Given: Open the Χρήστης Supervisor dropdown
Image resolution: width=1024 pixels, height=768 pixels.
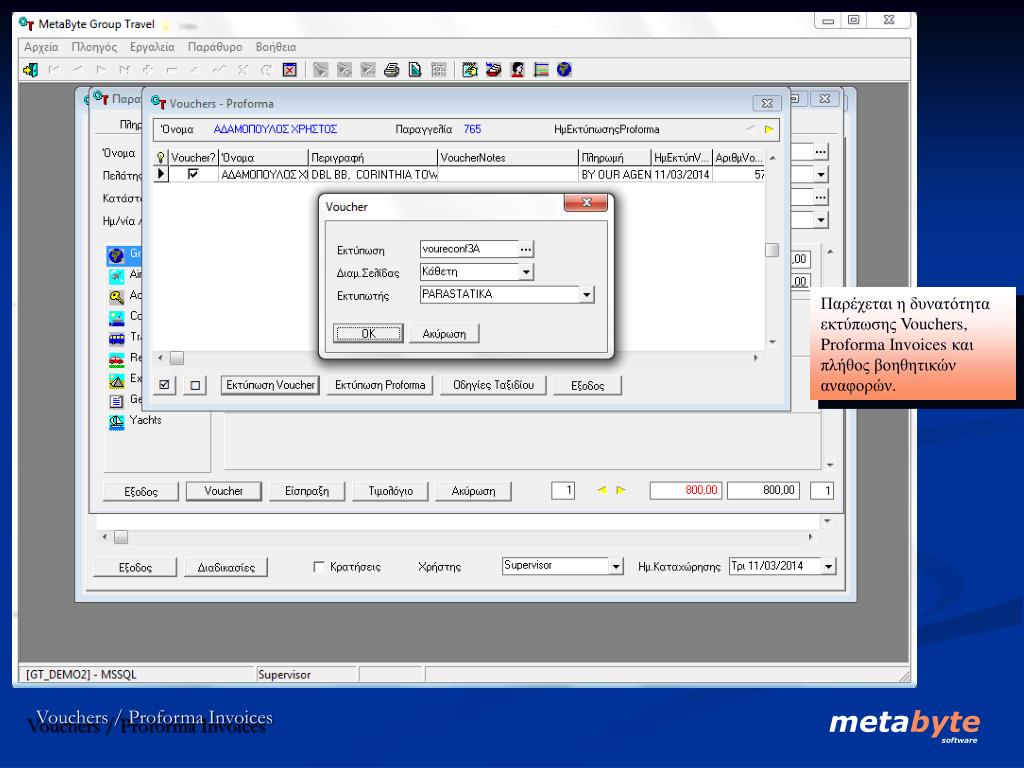Looking at the screenshot, I should point(616,566).
